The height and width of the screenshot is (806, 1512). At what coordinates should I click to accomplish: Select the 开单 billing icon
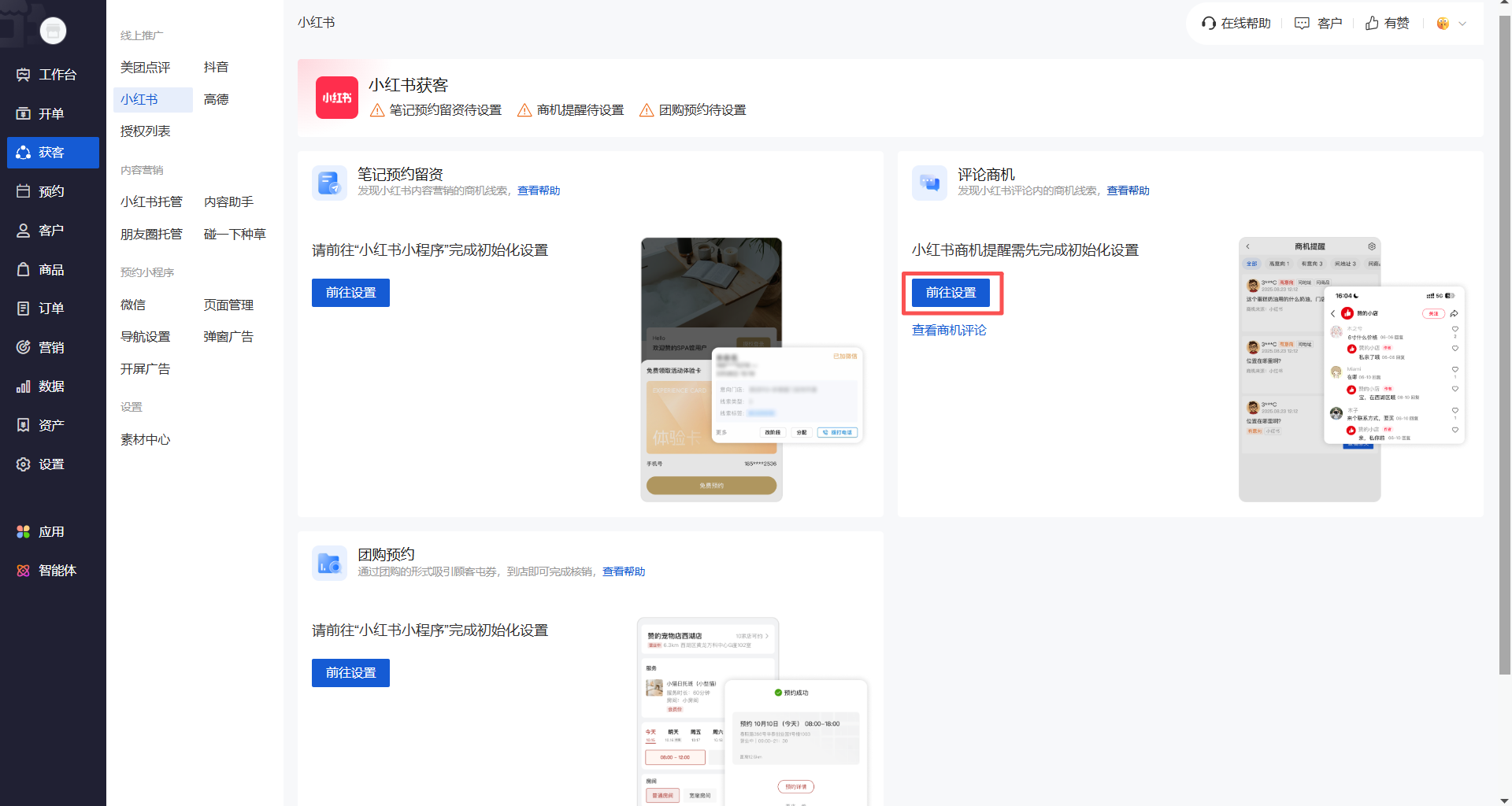coord(53,113)
